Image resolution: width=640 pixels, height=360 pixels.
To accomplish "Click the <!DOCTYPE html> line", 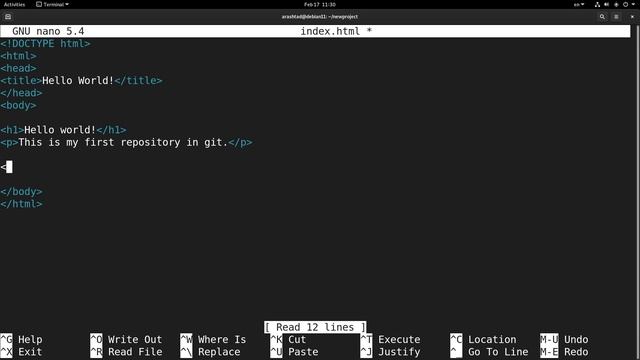I will 45,44.
